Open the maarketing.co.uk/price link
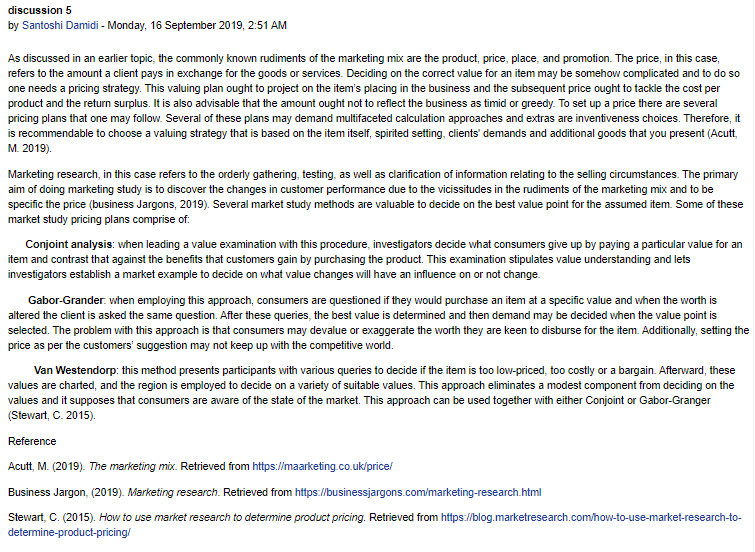This screenshot has height=552, width=755. [322, 466]
